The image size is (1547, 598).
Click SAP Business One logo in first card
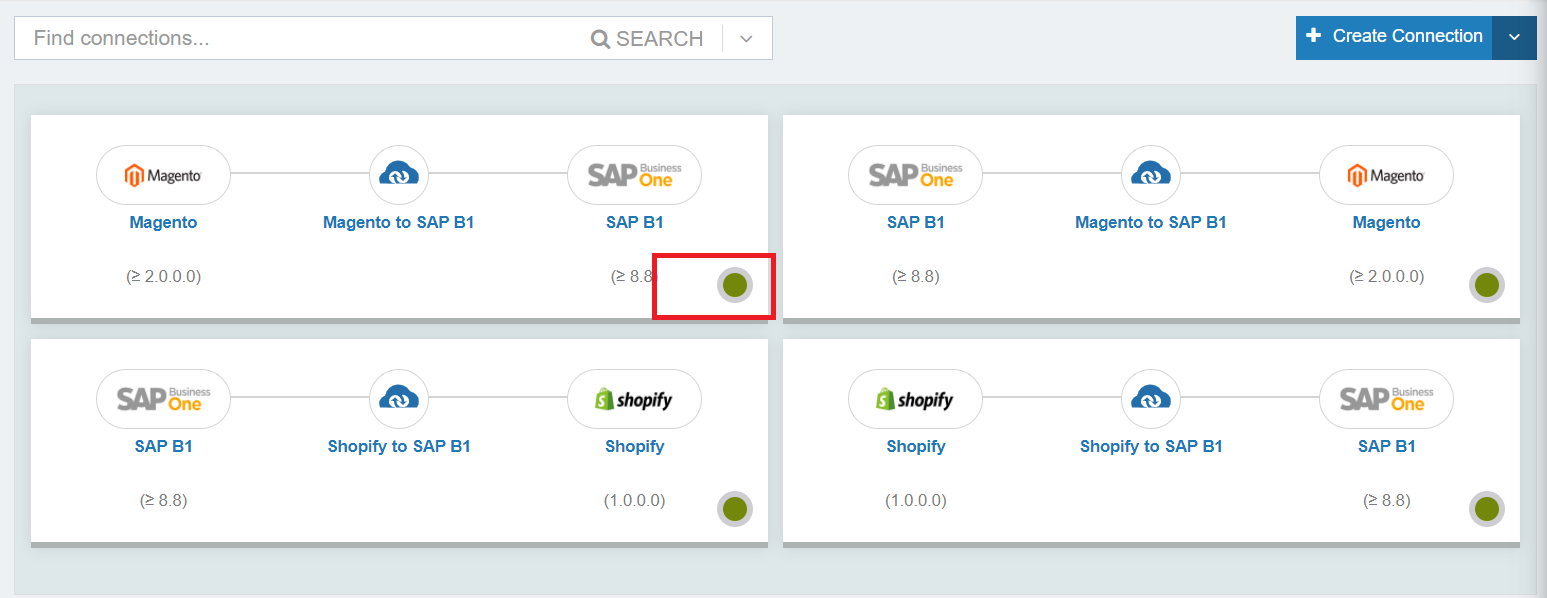[634, 175]
